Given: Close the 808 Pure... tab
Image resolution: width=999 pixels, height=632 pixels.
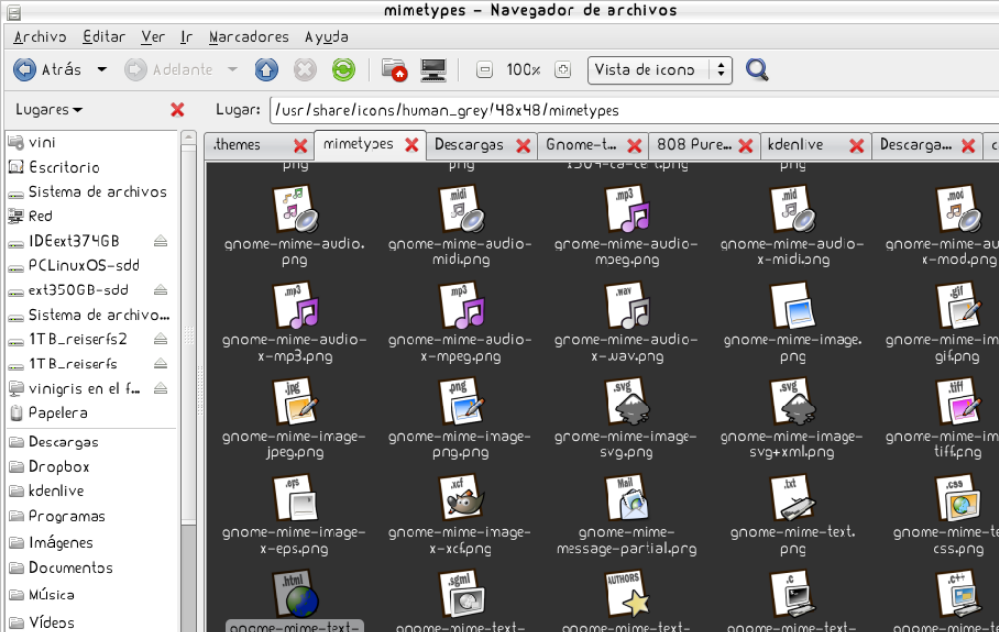Looking at the screenshot, I should (745, 146).
